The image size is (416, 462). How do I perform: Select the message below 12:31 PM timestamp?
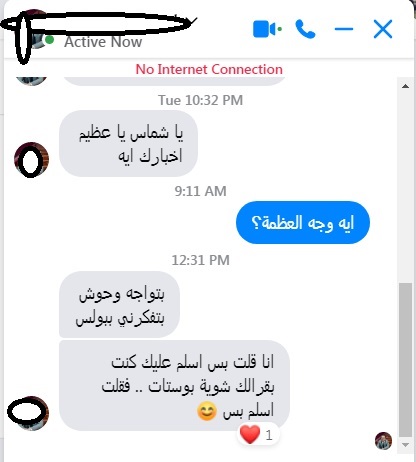tap(119, 304)
